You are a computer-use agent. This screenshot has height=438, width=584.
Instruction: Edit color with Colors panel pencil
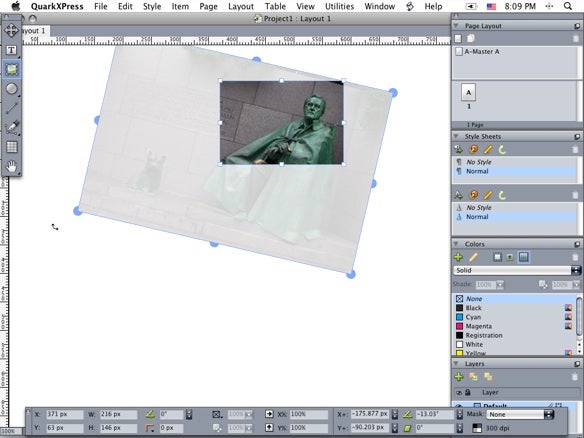coord(473,257)
